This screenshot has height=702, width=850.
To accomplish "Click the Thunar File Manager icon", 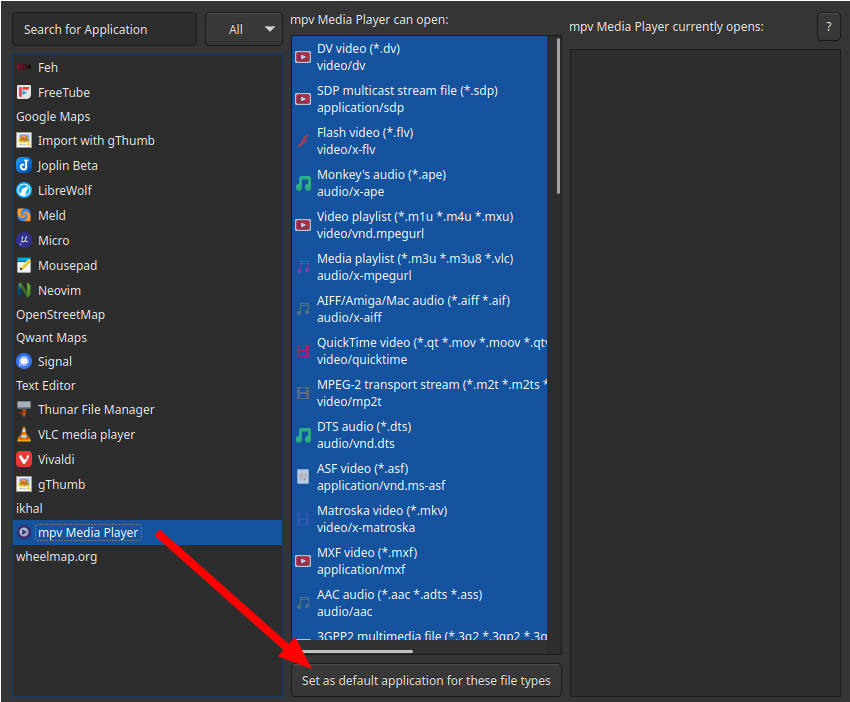I will click(22, 409).
